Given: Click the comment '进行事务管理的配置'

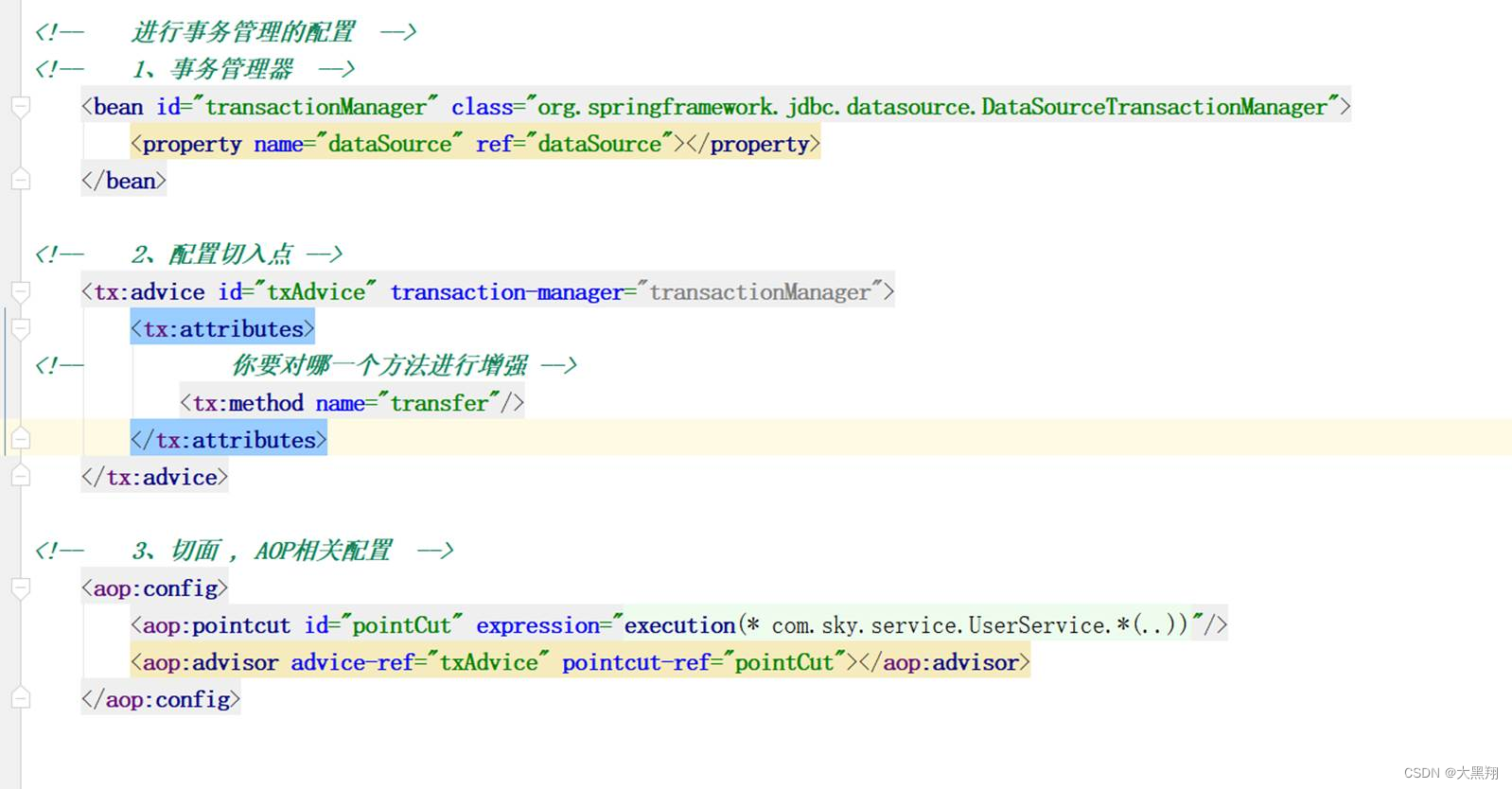Looking at the screenshot, I should pos(243,32).
